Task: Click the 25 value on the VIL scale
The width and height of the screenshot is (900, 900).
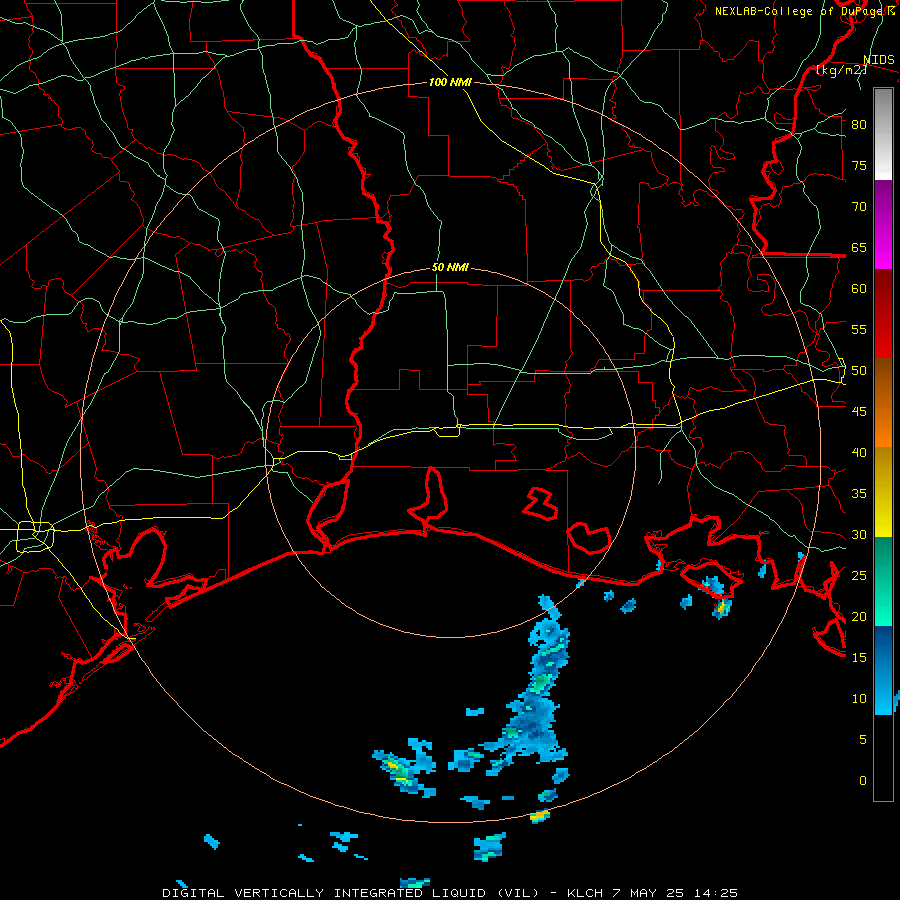Action: click(859, 576)
